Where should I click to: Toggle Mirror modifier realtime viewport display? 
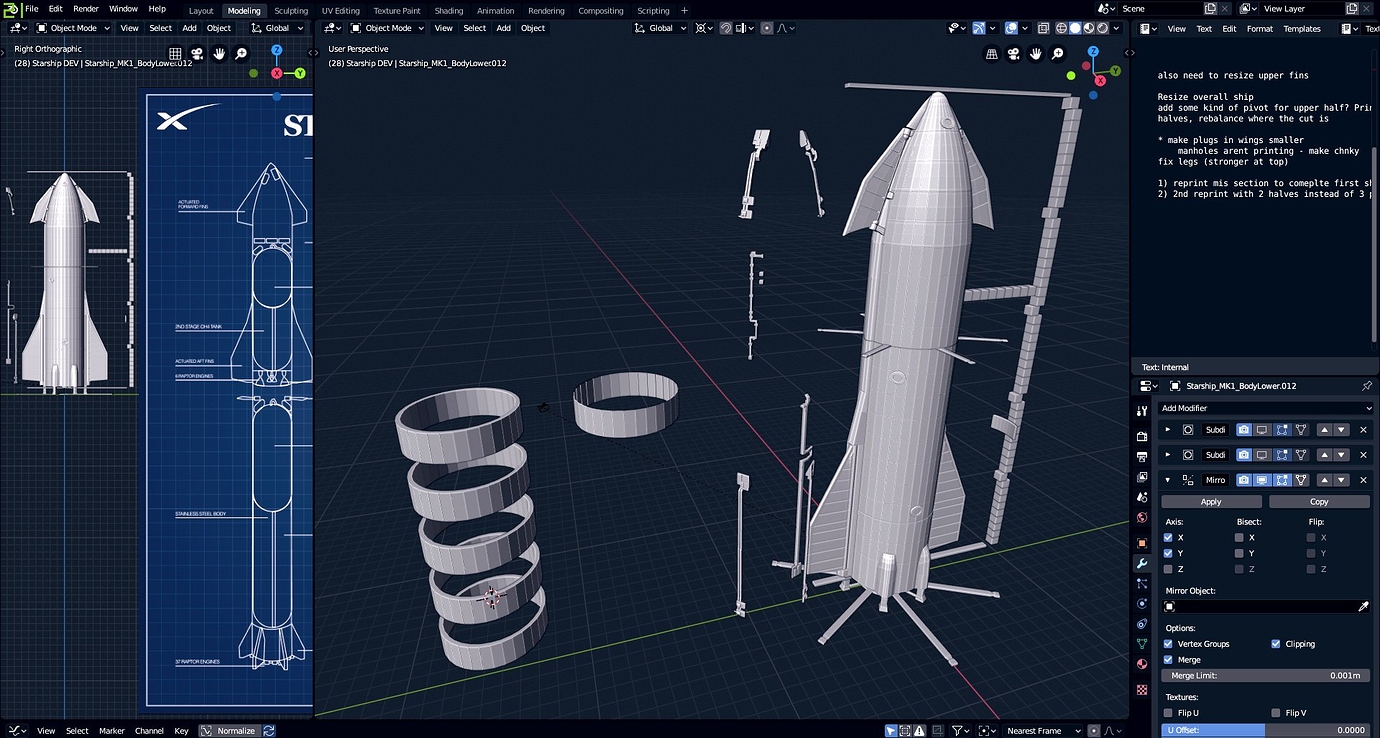(x=1262, y=480)
